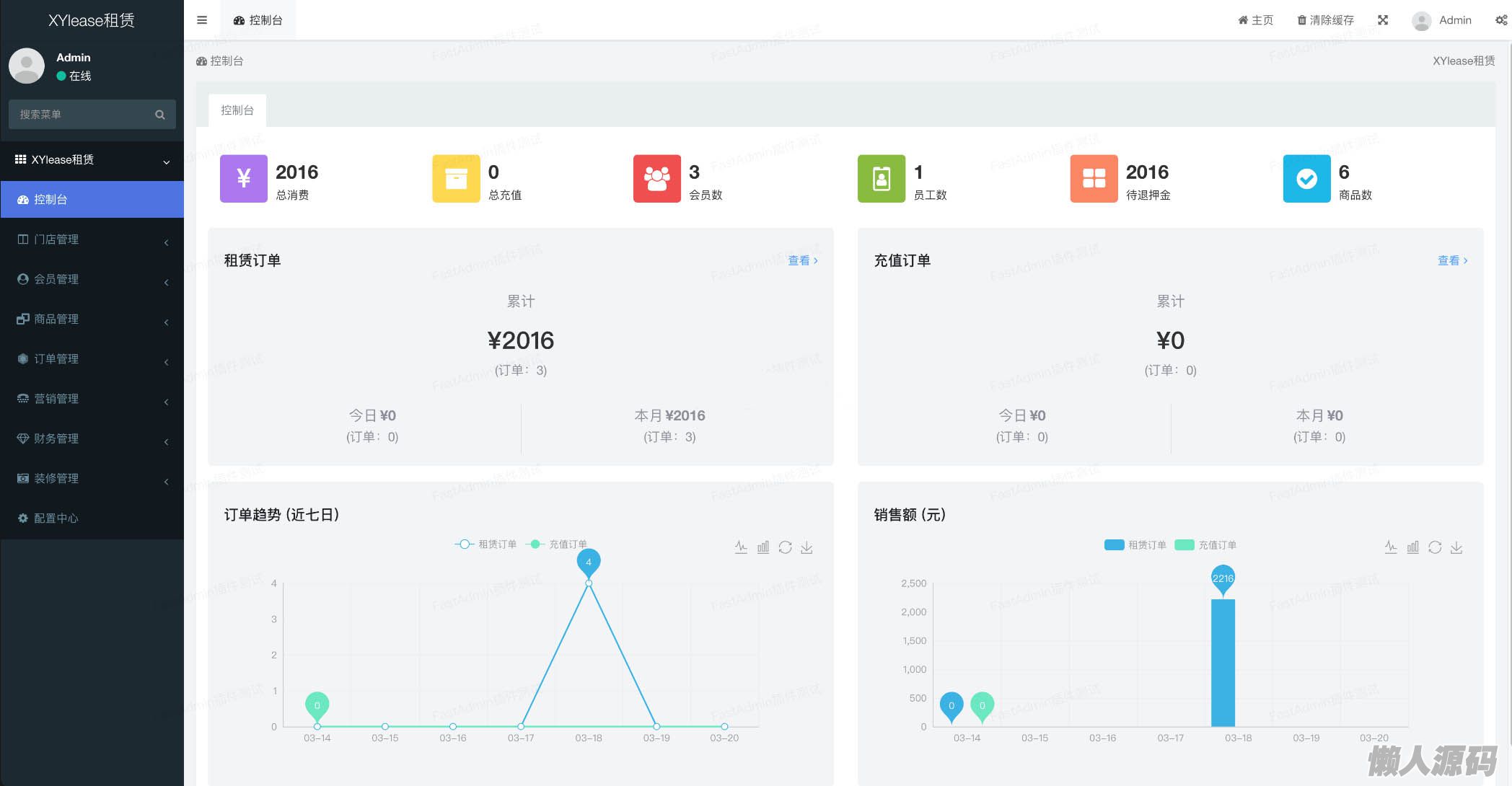Click the 清除缓存 button in the header

tap(1325, 20)
